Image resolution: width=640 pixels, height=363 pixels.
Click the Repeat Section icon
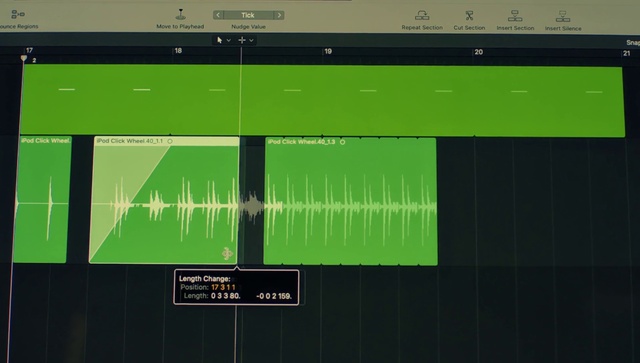point(422,16)
